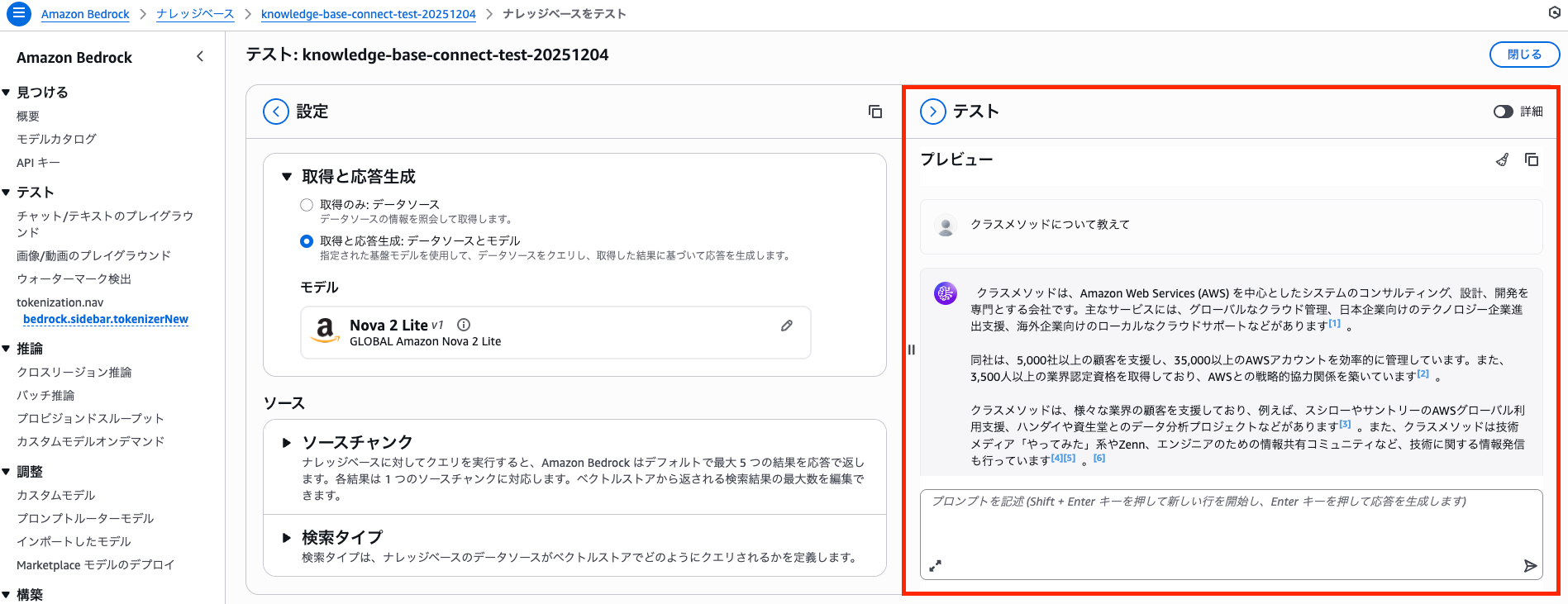Viewport: 1568px width, 604px height.
Task: Collapse the テスト sidebar group
Action: tap(7, 193)
